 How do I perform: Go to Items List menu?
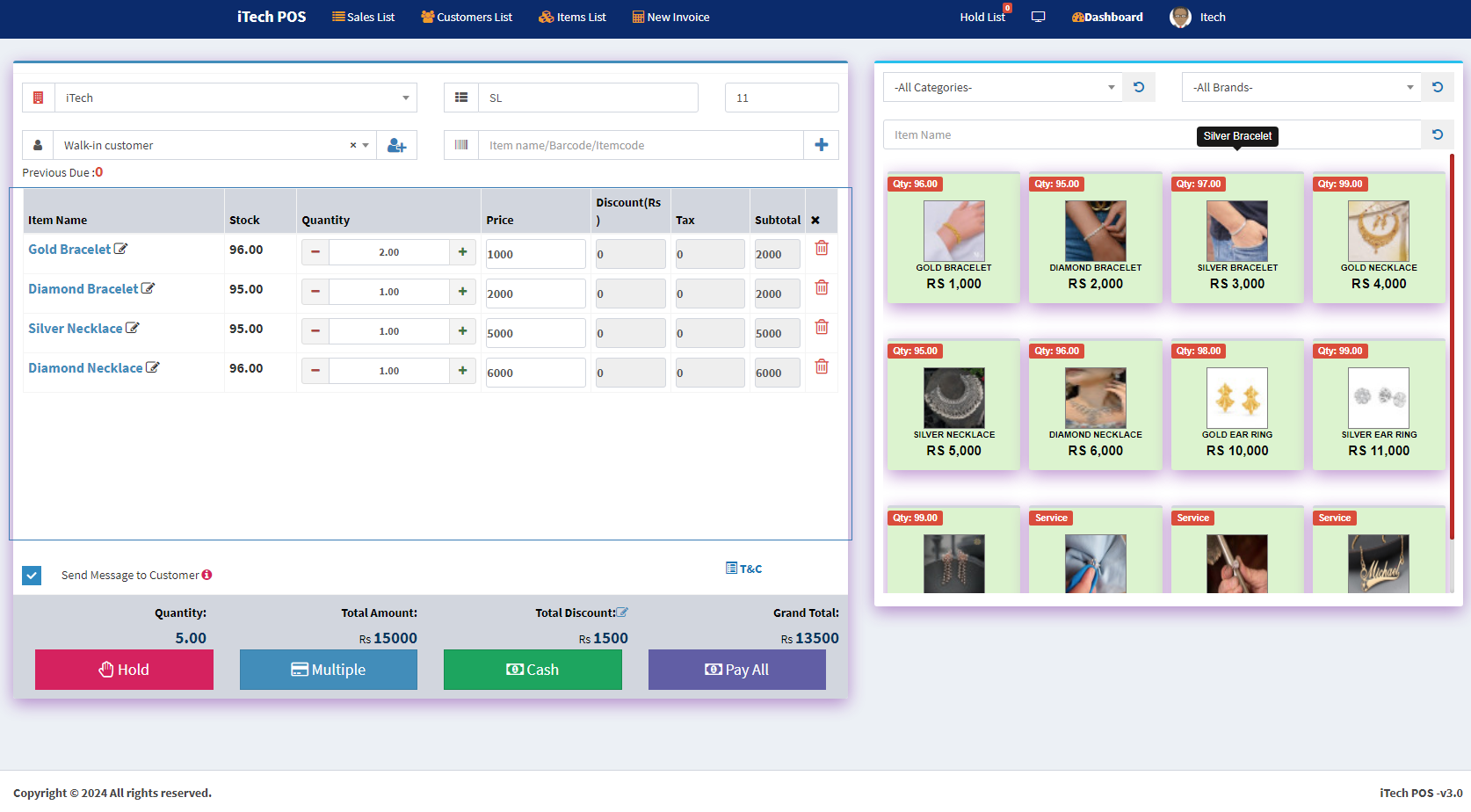572,18
